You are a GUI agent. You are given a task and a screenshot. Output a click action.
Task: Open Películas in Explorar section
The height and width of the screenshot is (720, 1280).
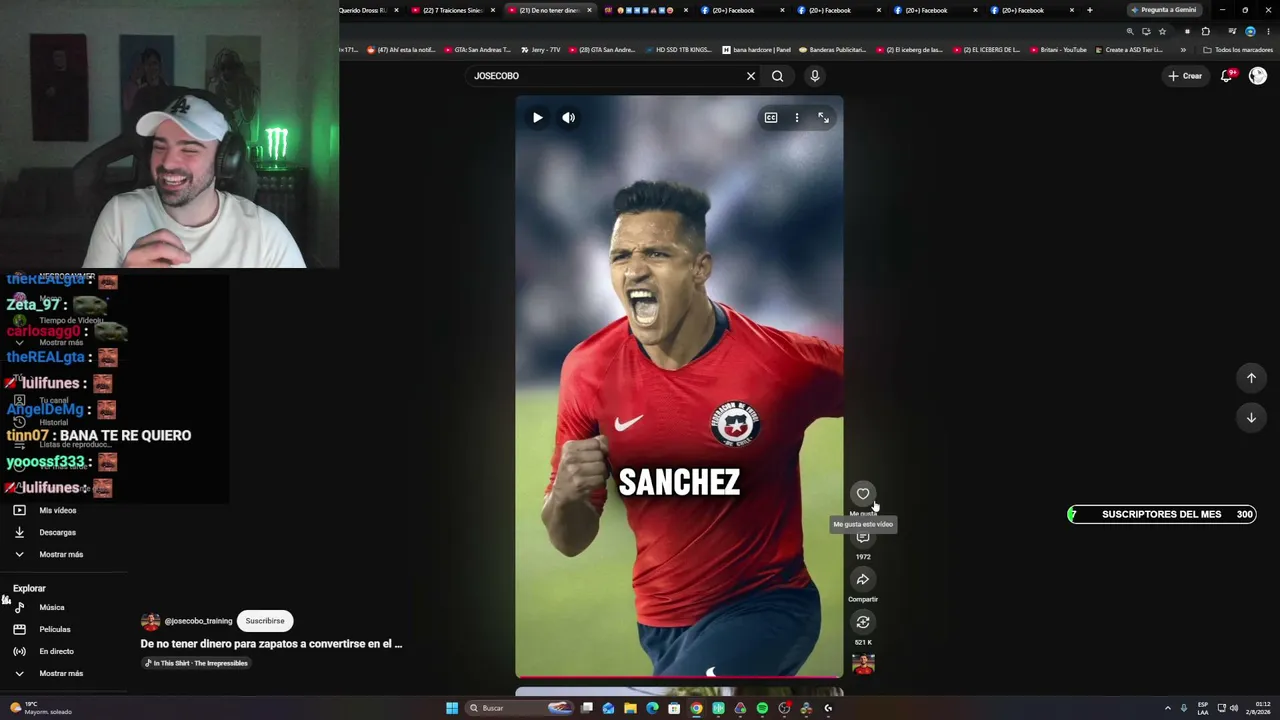point(55,629)
